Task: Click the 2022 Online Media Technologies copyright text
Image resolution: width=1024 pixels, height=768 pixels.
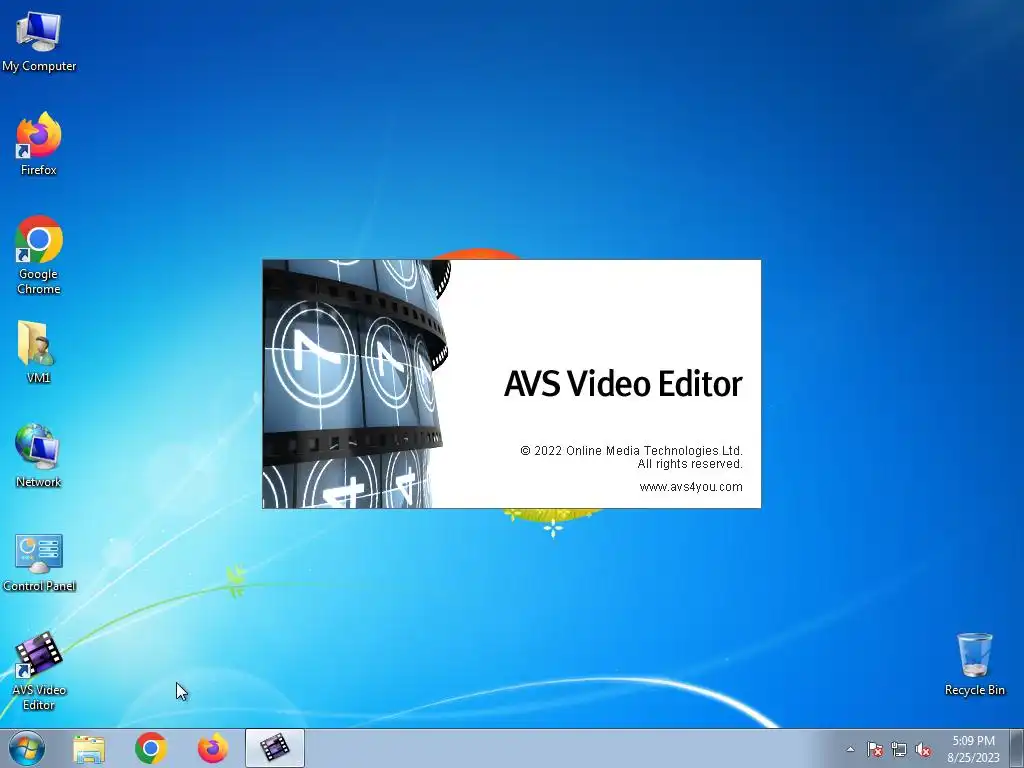Action: click(x=632, y=451)
